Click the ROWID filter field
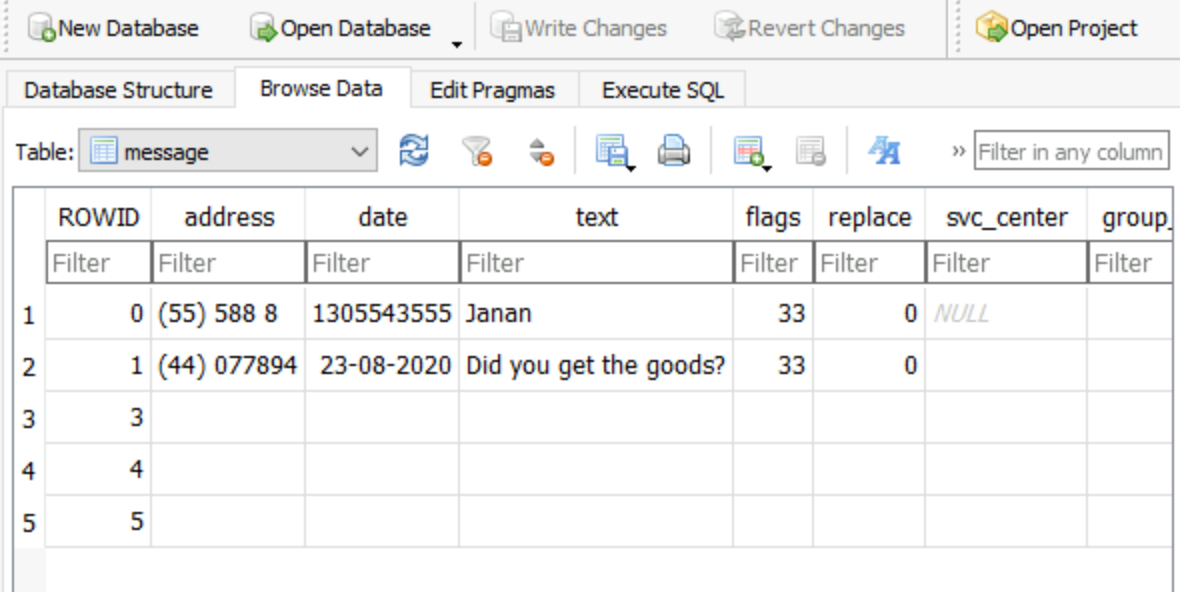Screen dimensions: 1180x592 tap(99, 263)
